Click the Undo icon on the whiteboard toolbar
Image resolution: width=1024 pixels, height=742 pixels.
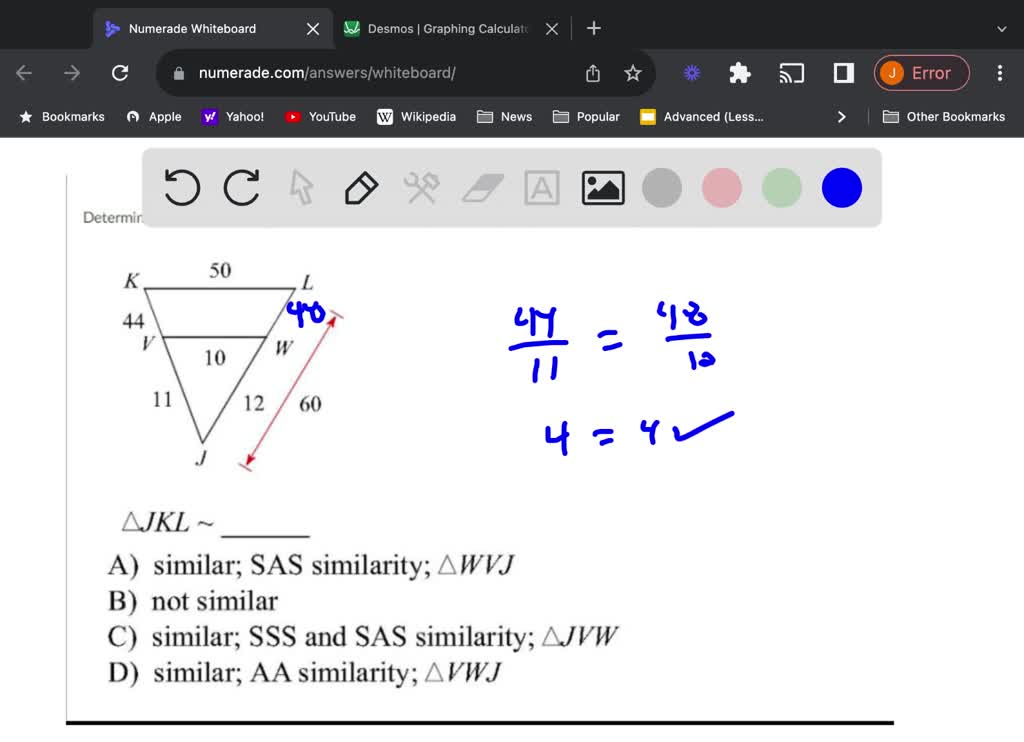tap(181, 187)
